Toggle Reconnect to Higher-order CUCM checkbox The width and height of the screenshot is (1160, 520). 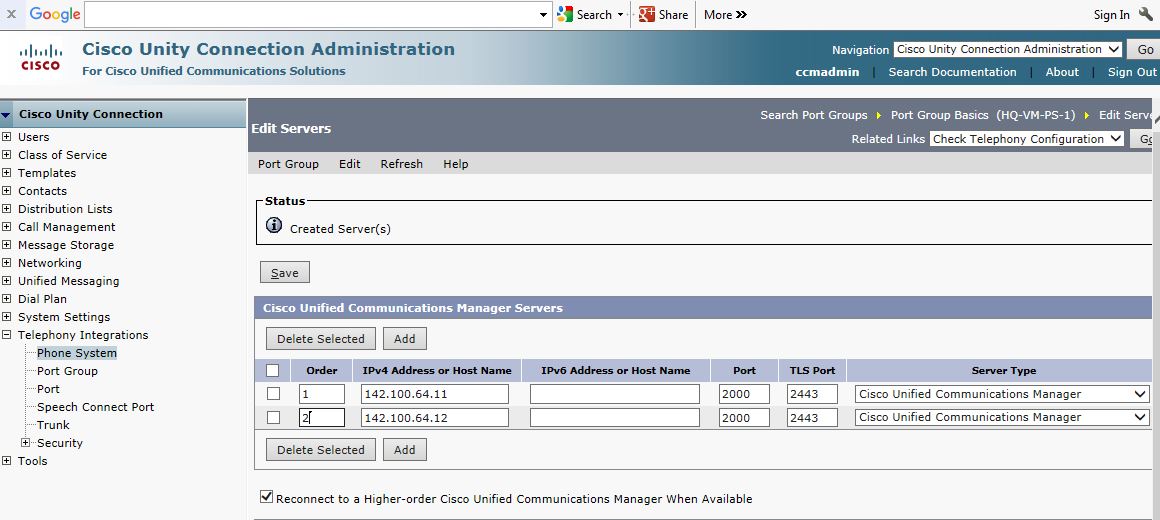pos(266,496)
